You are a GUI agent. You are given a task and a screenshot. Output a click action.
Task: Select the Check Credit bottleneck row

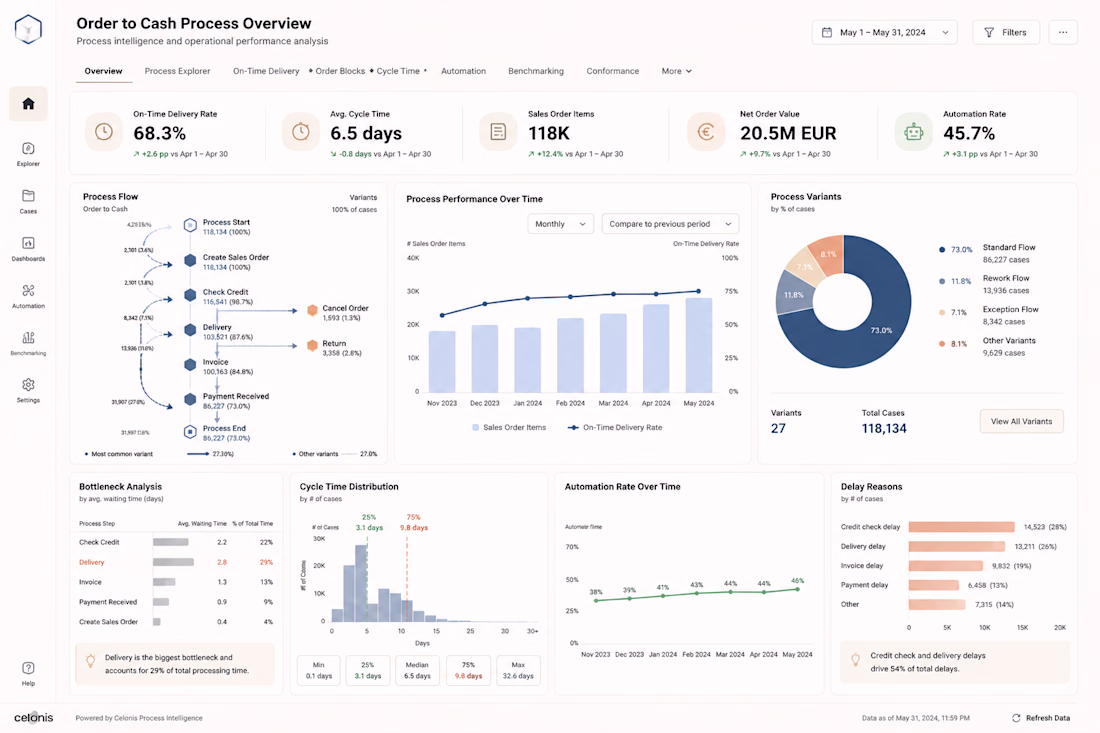click(x=175, y=542)
